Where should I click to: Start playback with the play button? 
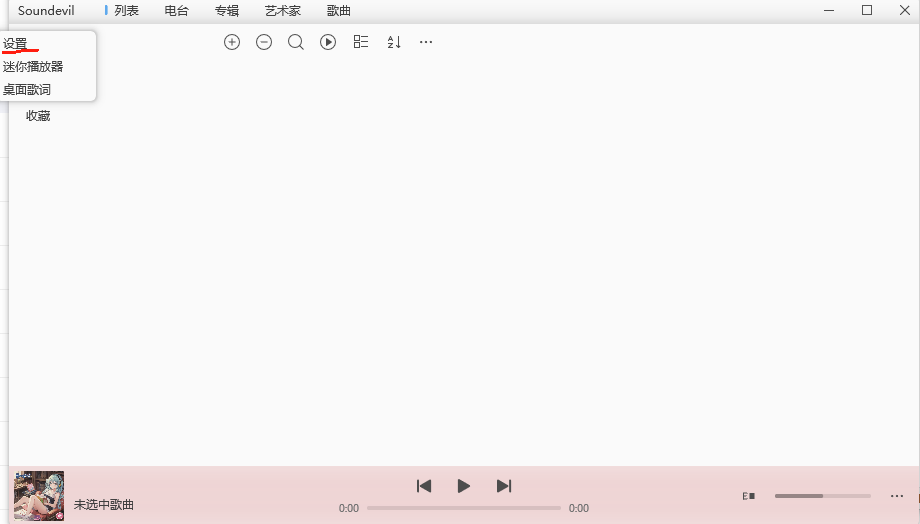(x=464, y=486)
